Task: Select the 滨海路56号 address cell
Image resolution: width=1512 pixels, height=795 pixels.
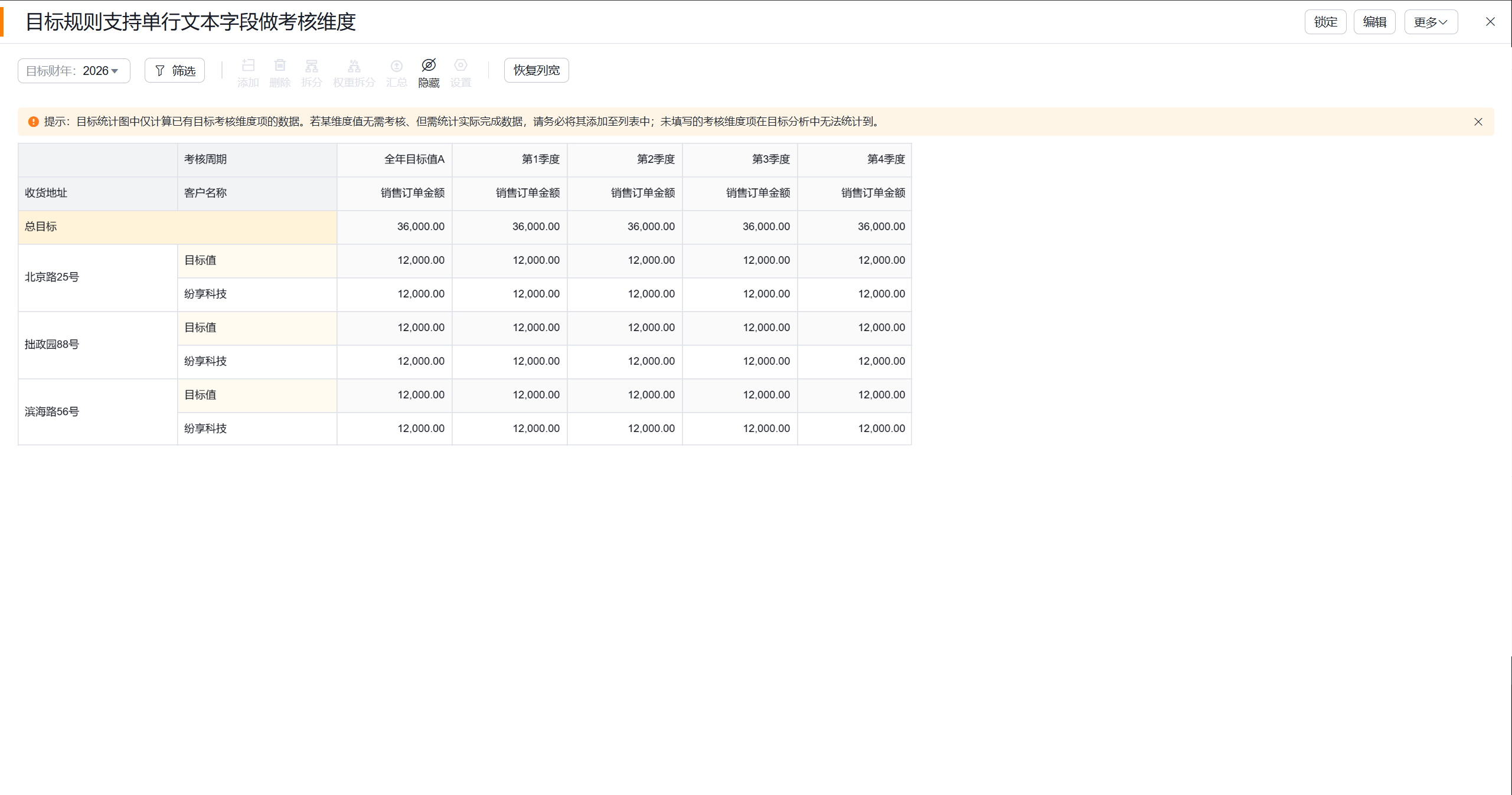Action: click(x=97, y=412)
